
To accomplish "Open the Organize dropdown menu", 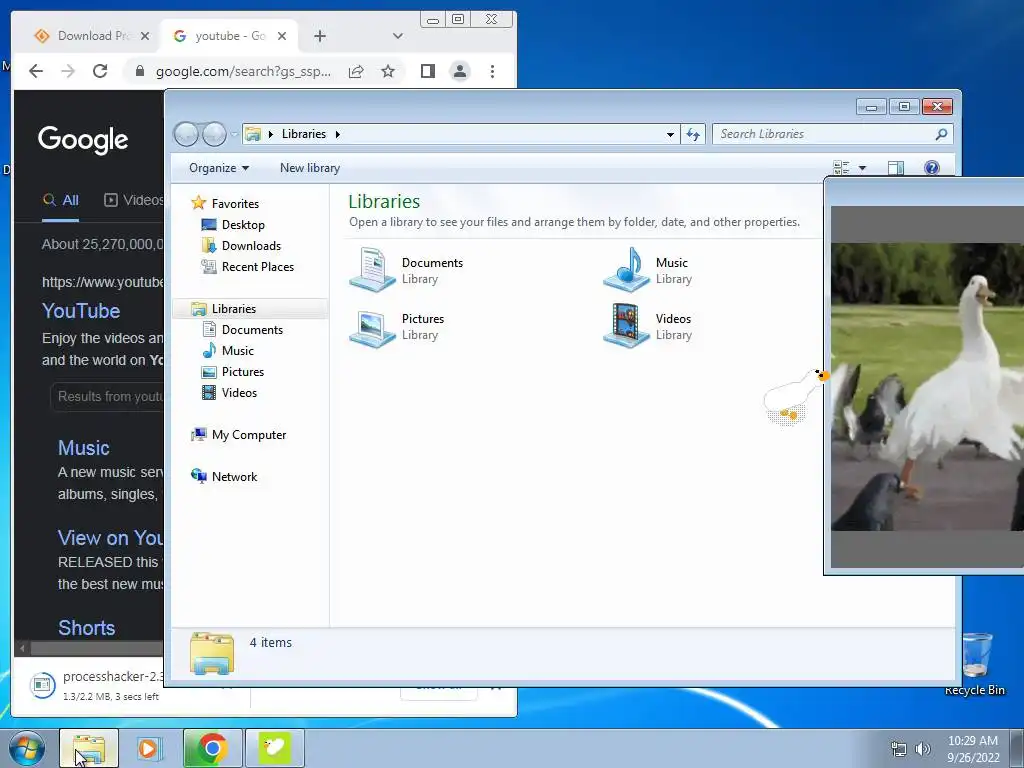I will click(x=219, y=168).
